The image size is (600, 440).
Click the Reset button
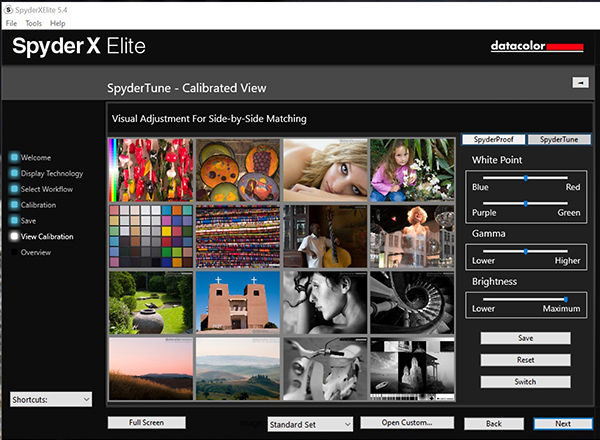point(525,360)
